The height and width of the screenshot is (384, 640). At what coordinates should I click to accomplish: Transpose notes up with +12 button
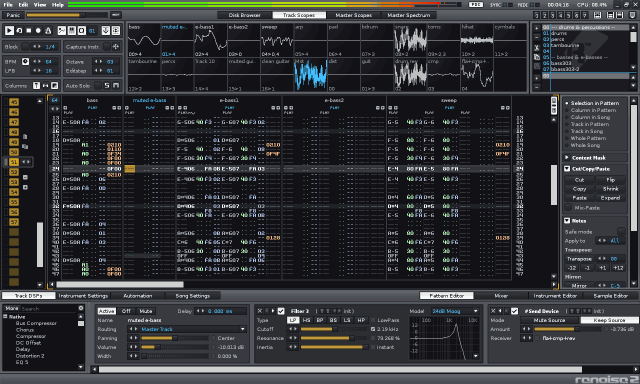(618, 268)
